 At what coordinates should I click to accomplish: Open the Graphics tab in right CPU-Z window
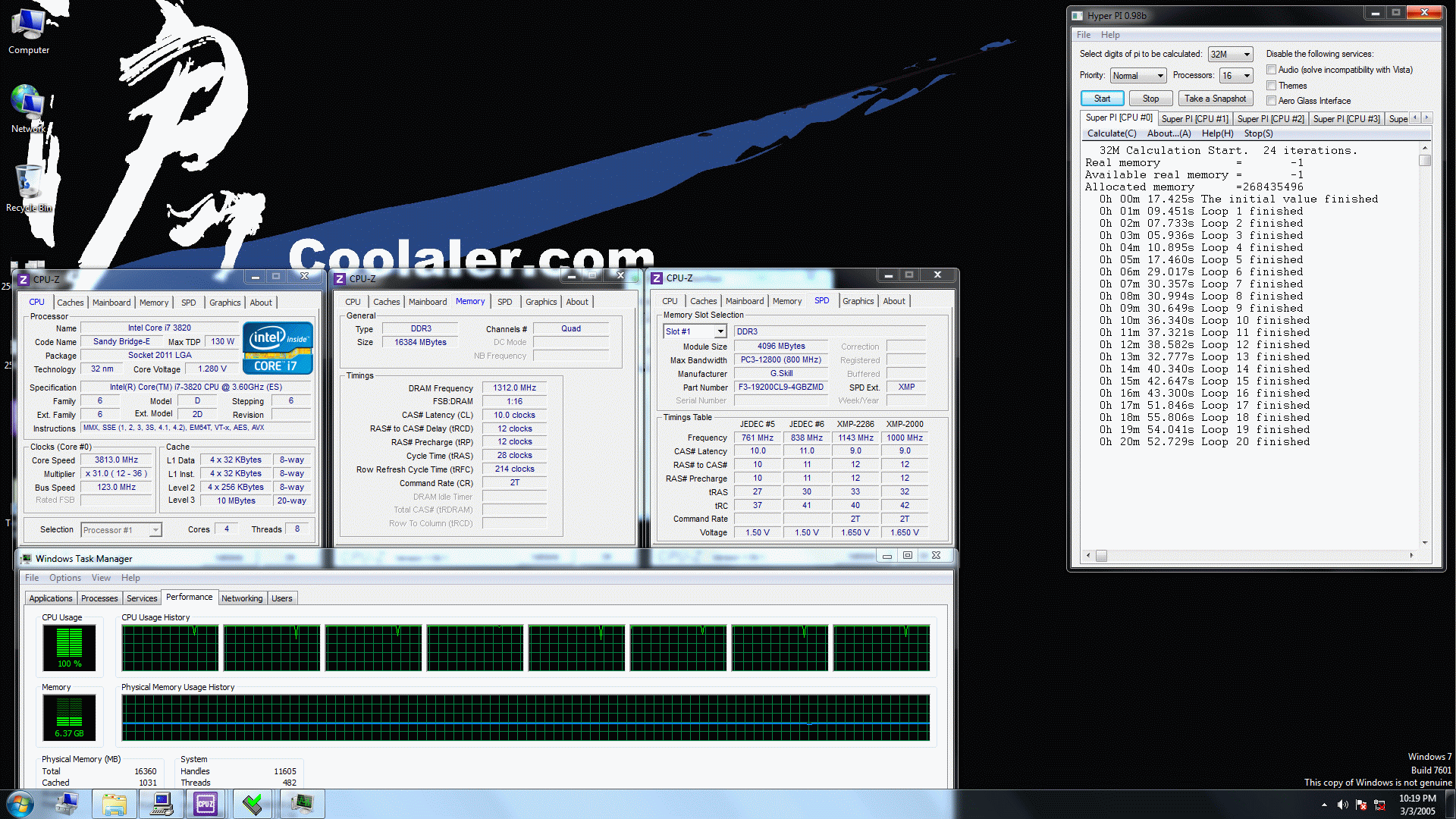(858, 301)
